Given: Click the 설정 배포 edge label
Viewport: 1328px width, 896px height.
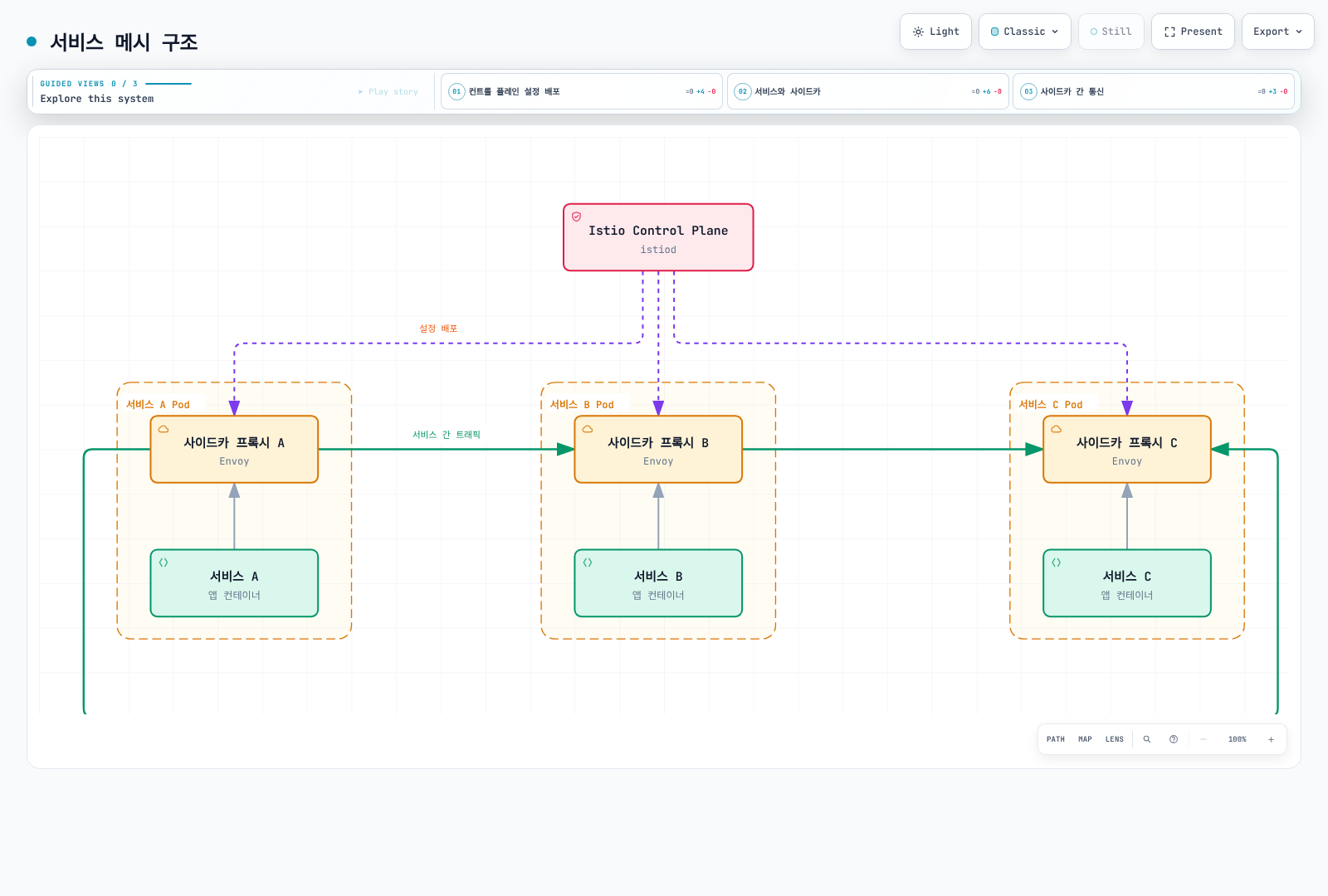Looking at the screenshot, I should [x=438, y=329].
